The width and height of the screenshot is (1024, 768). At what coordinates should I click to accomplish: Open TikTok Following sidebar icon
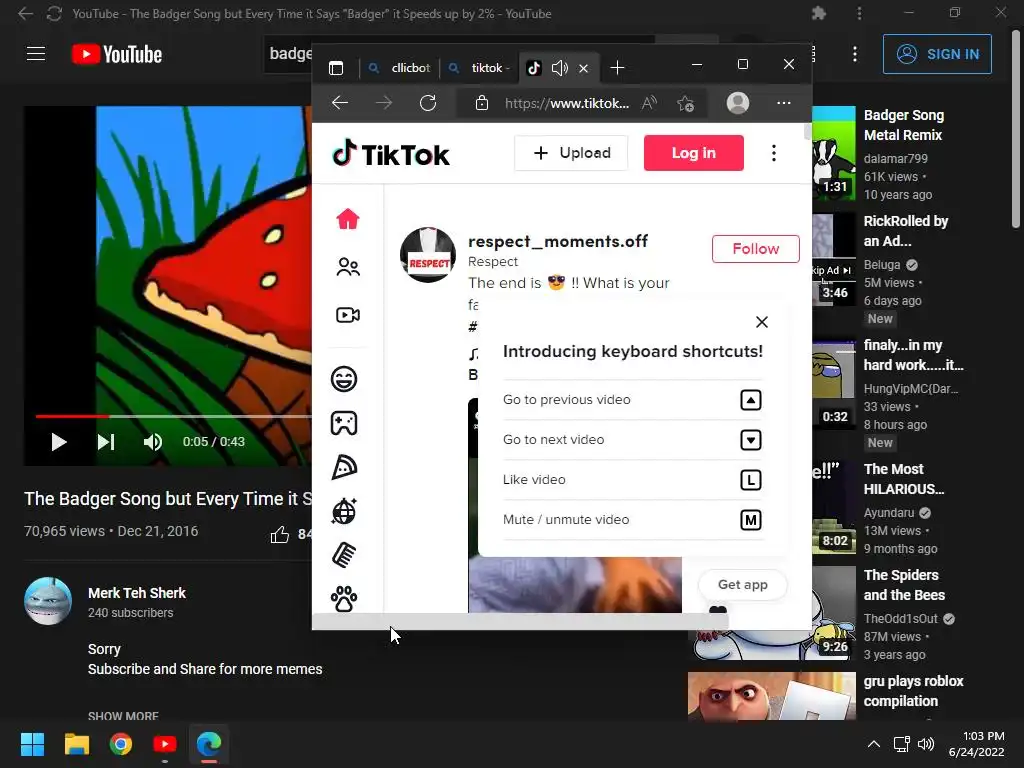pos(347,267)
